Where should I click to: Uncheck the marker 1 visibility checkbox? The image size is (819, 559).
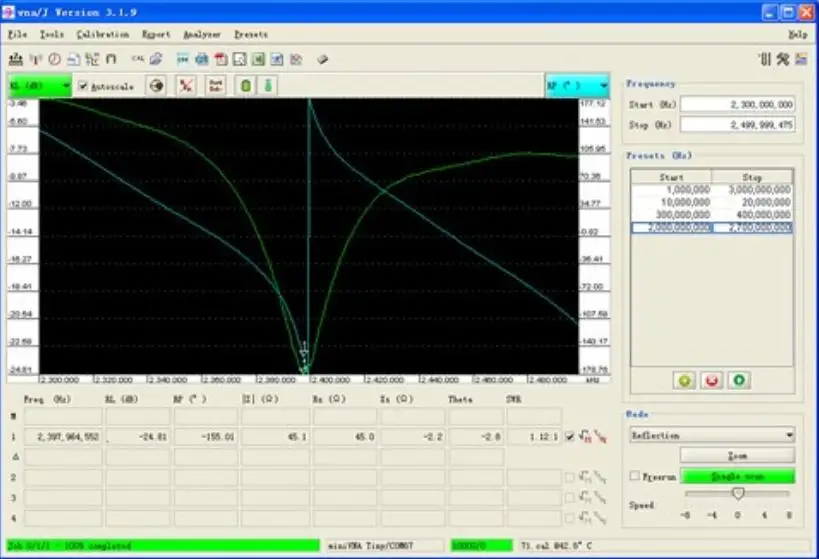coord(569,436)
